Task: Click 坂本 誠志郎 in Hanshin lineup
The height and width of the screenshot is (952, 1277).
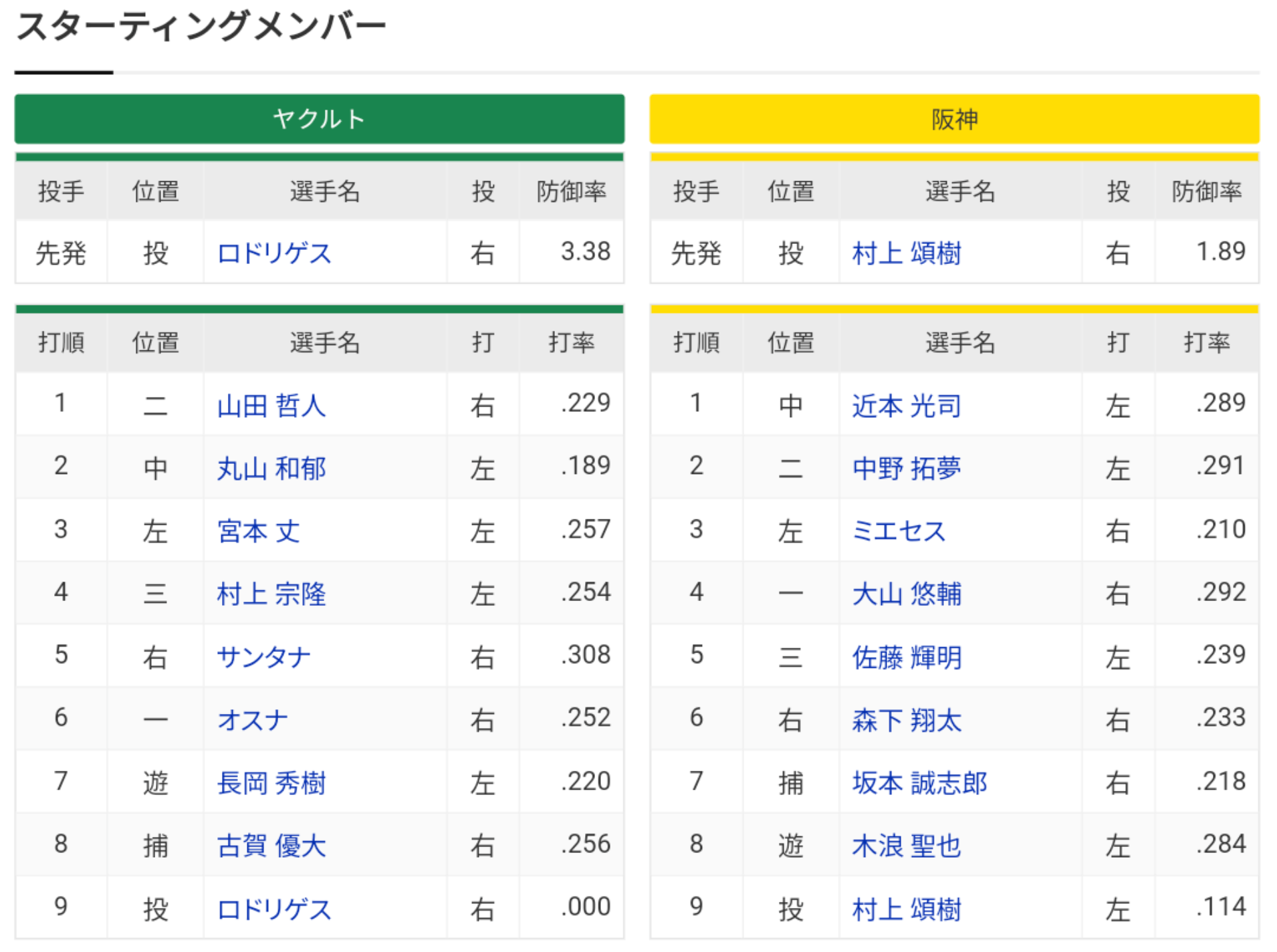Action: click(x=919, y=782)
